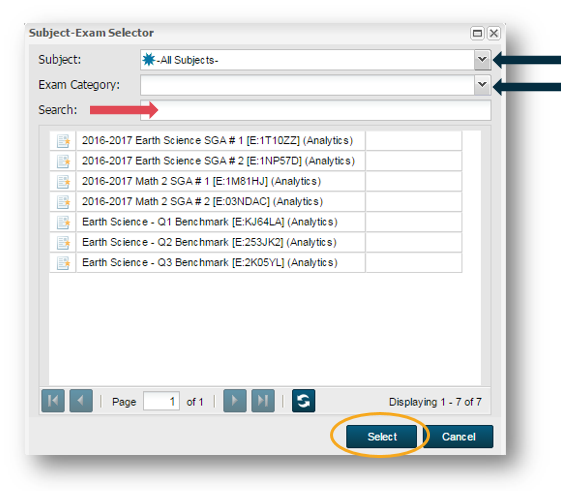Click exam icon for Math 2 SGA # 2
The width and height of the screenshot is (574, 491).
63,202
